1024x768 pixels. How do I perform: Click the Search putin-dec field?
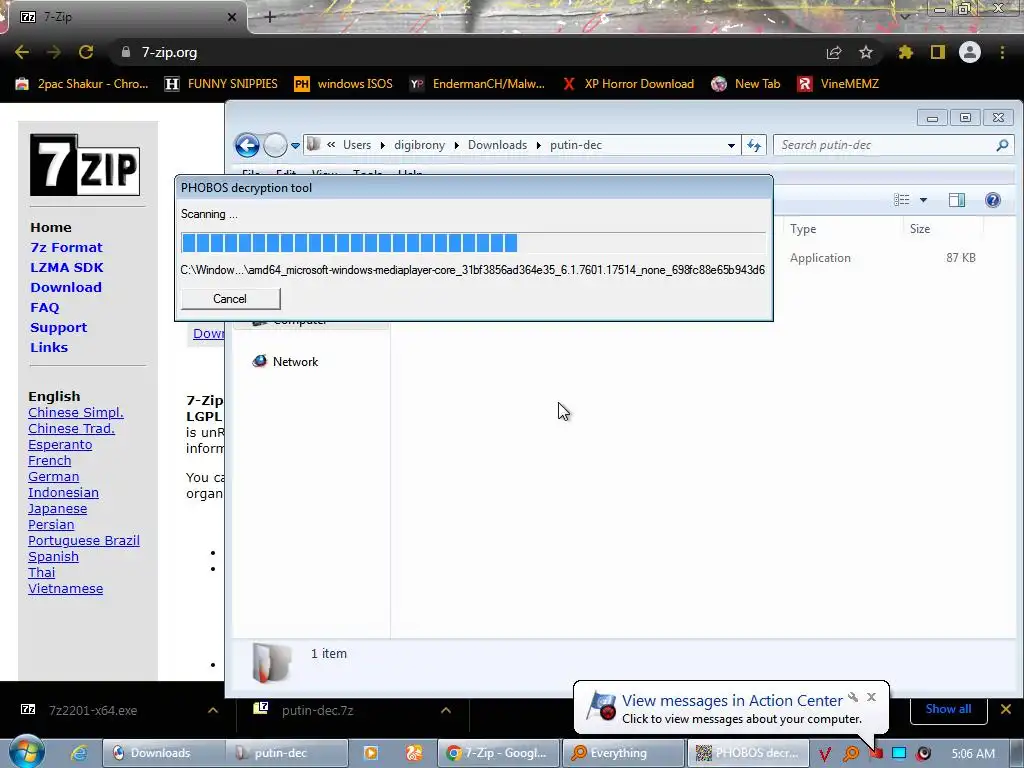pos(893,145)
